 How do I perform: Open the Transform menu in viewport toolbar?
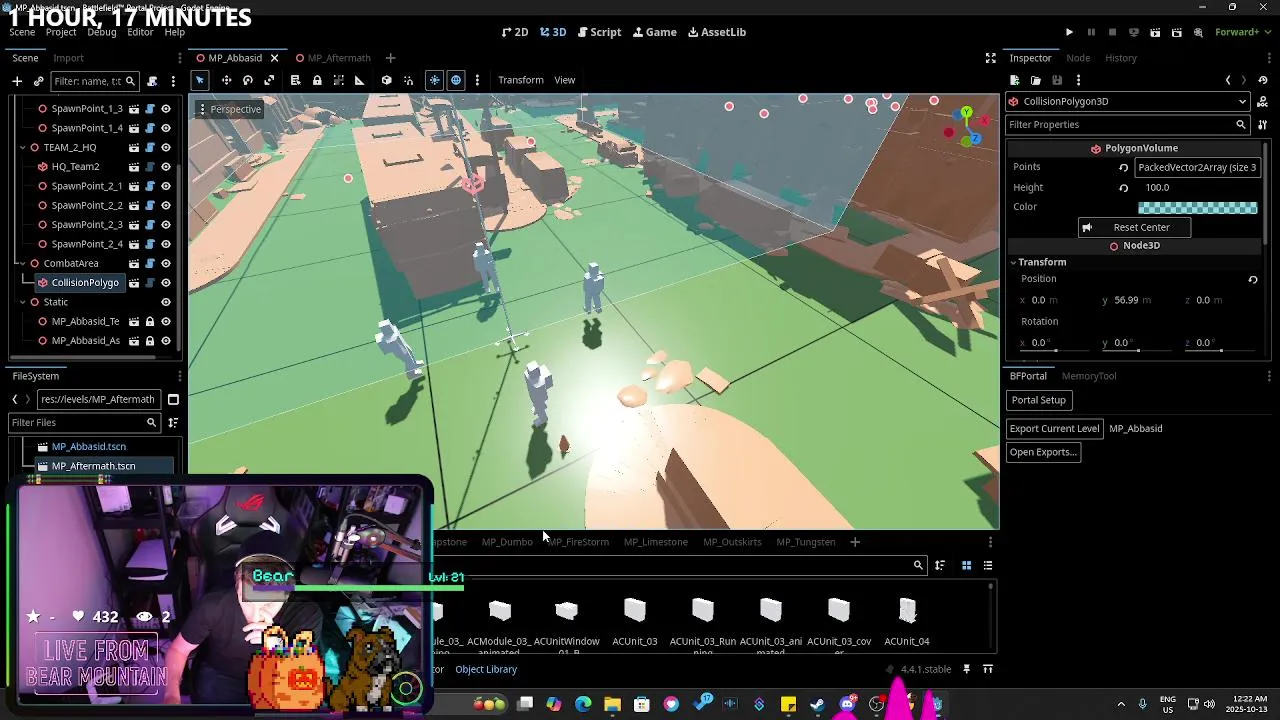click(x=521, y=80)
